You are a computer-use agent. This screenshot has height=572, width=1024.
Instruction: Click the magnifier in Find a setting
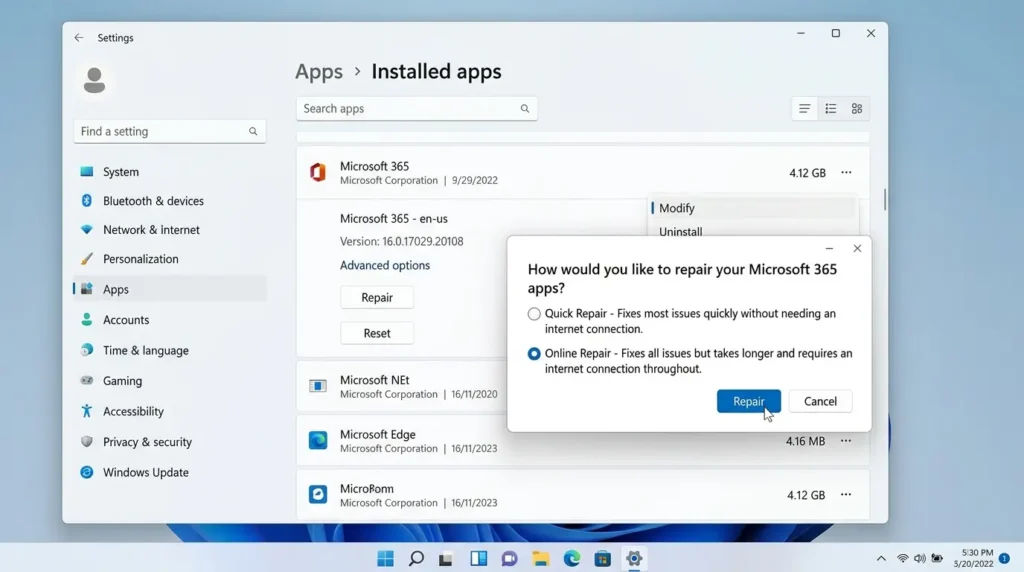pos(253,131)
